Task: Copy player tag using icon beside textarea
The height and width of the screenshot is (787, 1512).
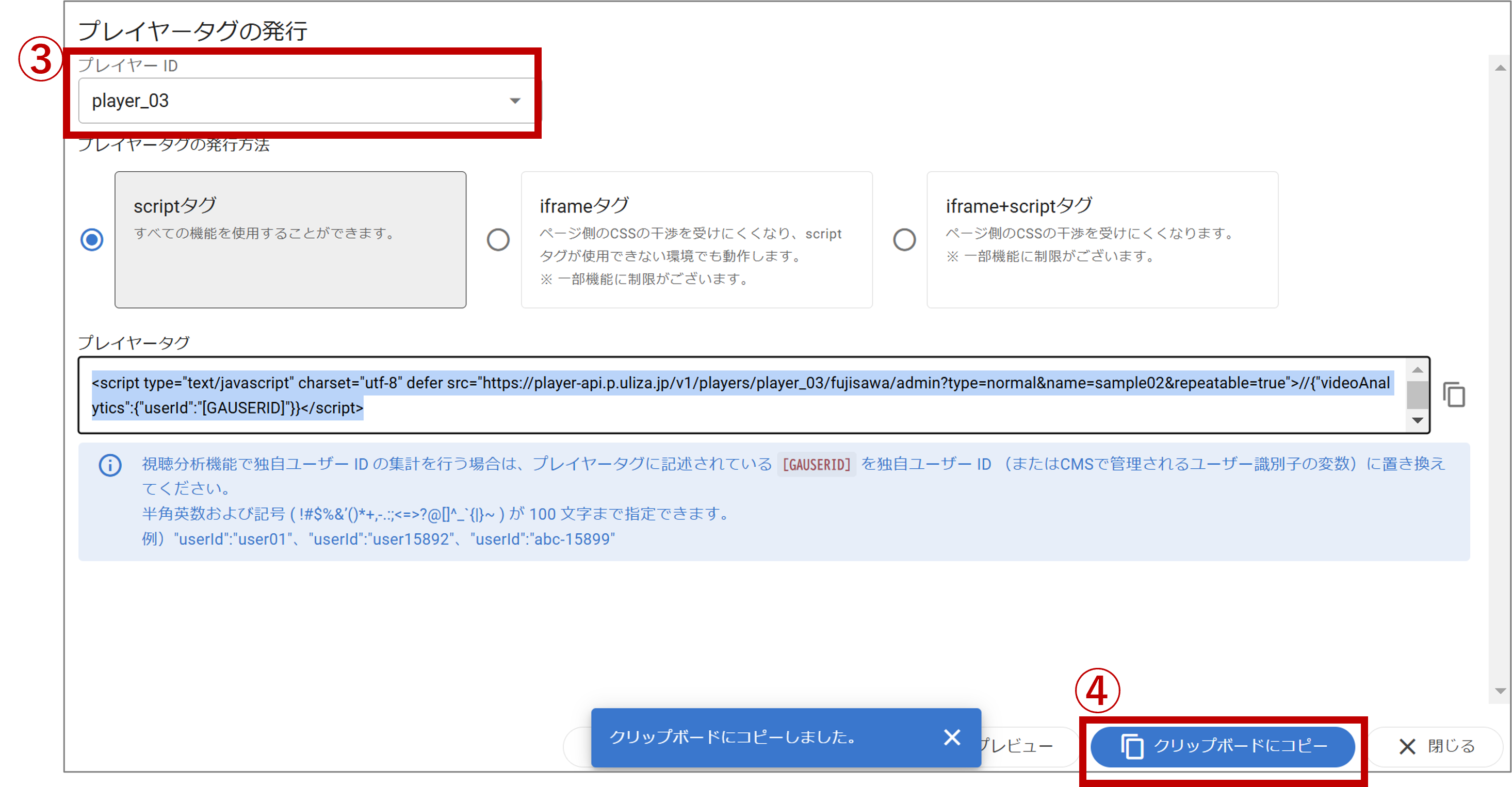Action: coord(1454,395)
